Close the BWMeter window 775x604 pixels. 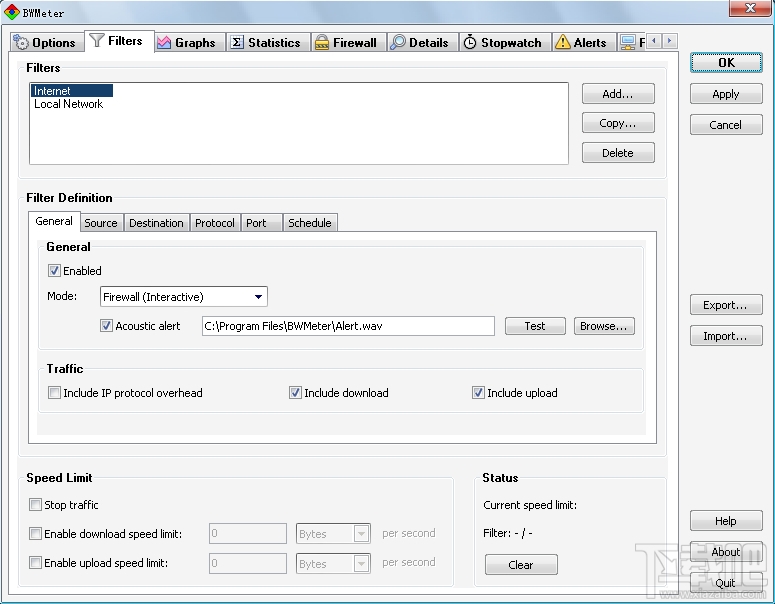point(750,7)
